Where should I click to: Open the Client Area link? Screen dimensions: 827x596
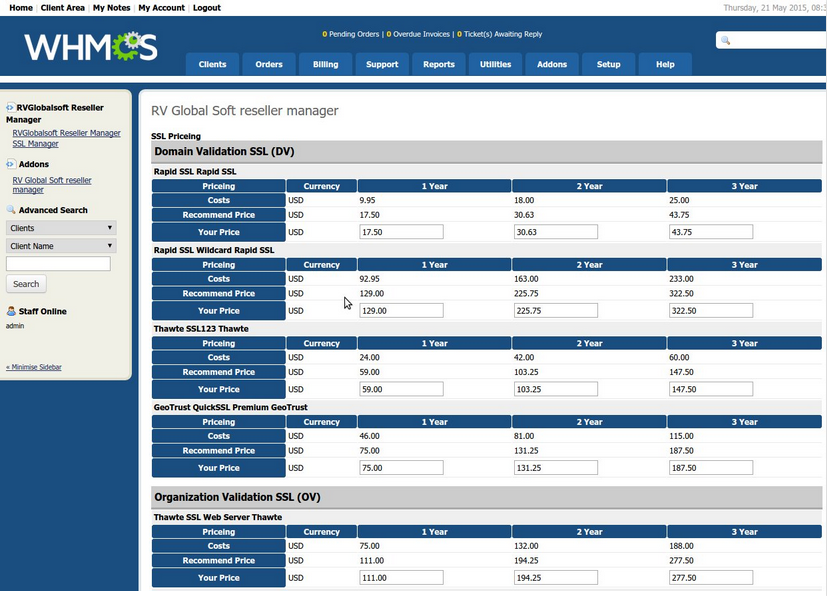[x=63, y=7]
